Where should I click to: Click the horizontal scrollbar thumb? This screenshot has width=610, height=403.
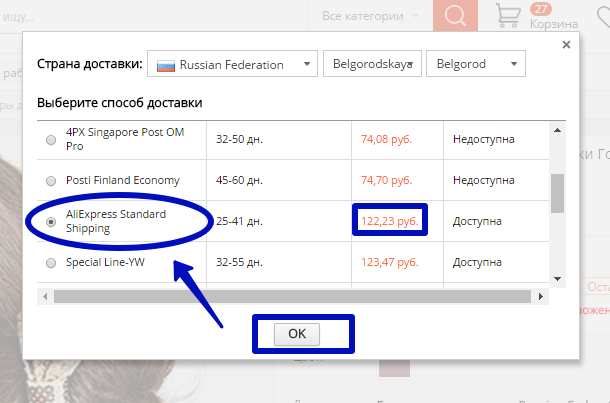pyautogui.click(x=293, y=296)
